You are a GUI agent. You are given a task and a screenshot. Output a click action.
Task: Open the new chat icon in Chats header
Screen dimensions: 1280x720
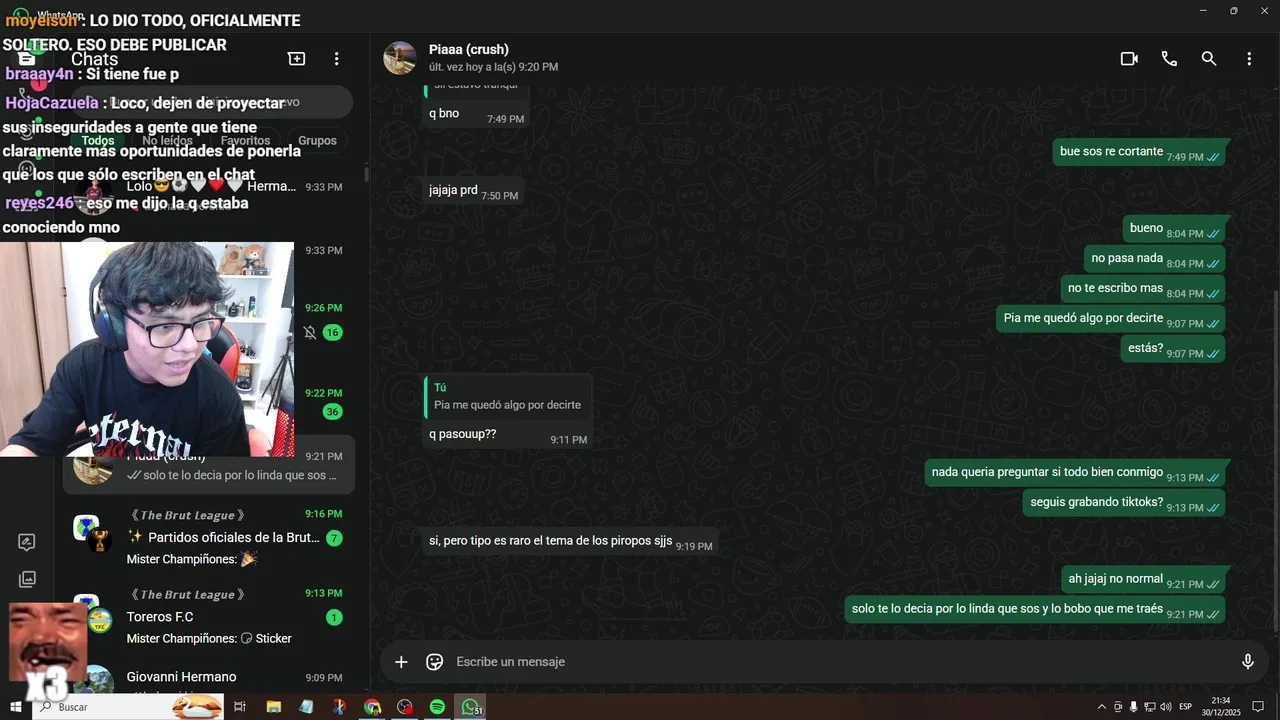pos(297,59)
